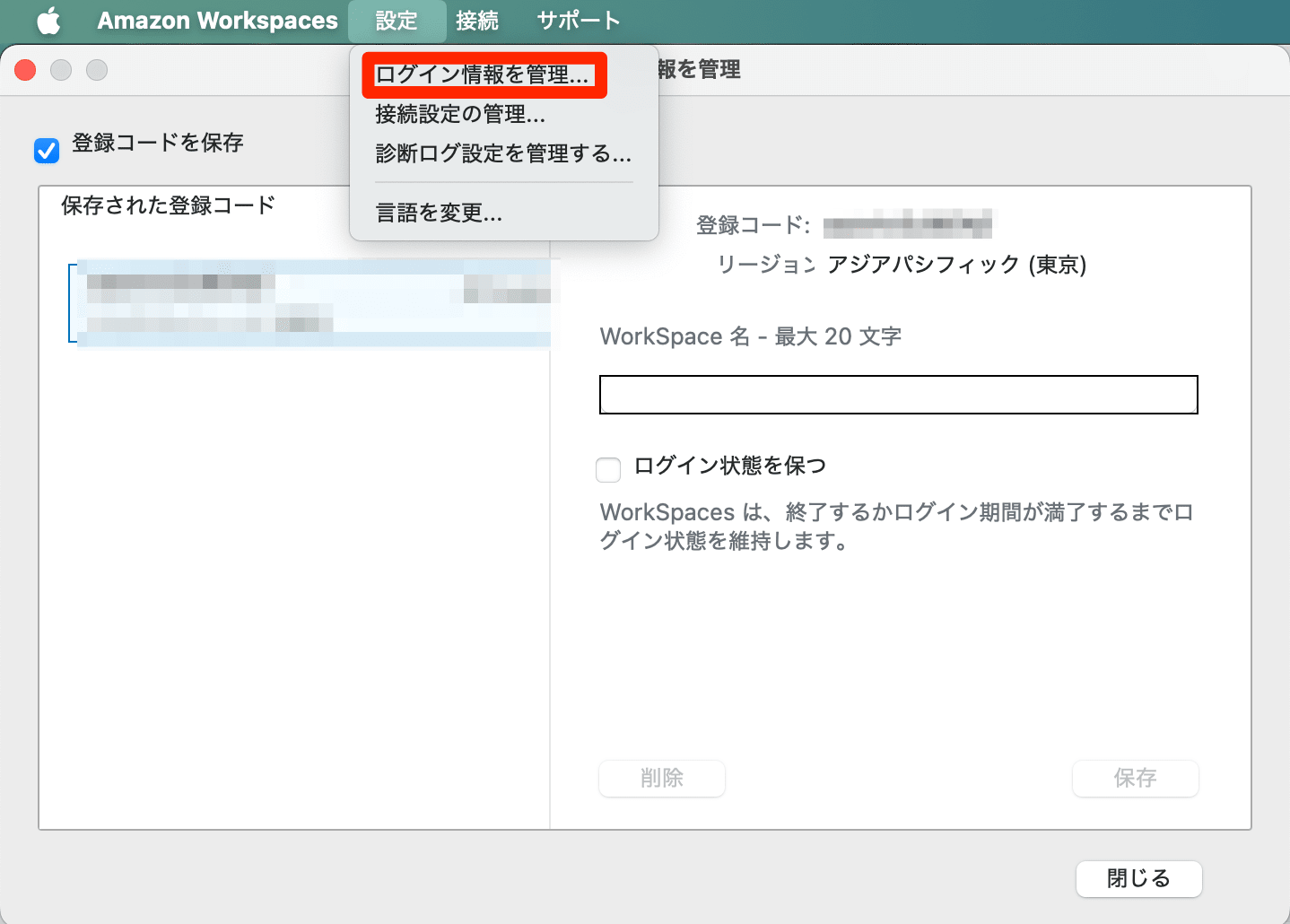Uncheck 登録コードを保存 checkbox

[47, 151]
